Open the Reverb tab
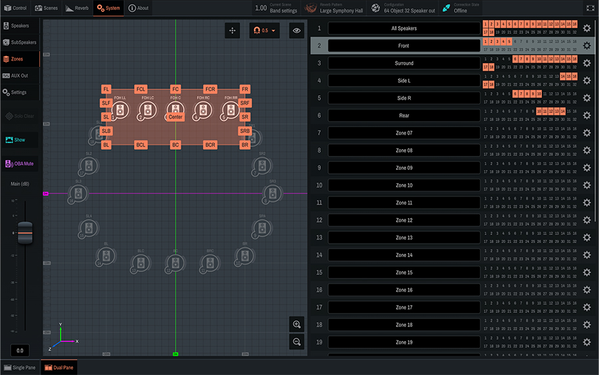Viewport: 600px width, 375px height. click(x=77, y=8)
